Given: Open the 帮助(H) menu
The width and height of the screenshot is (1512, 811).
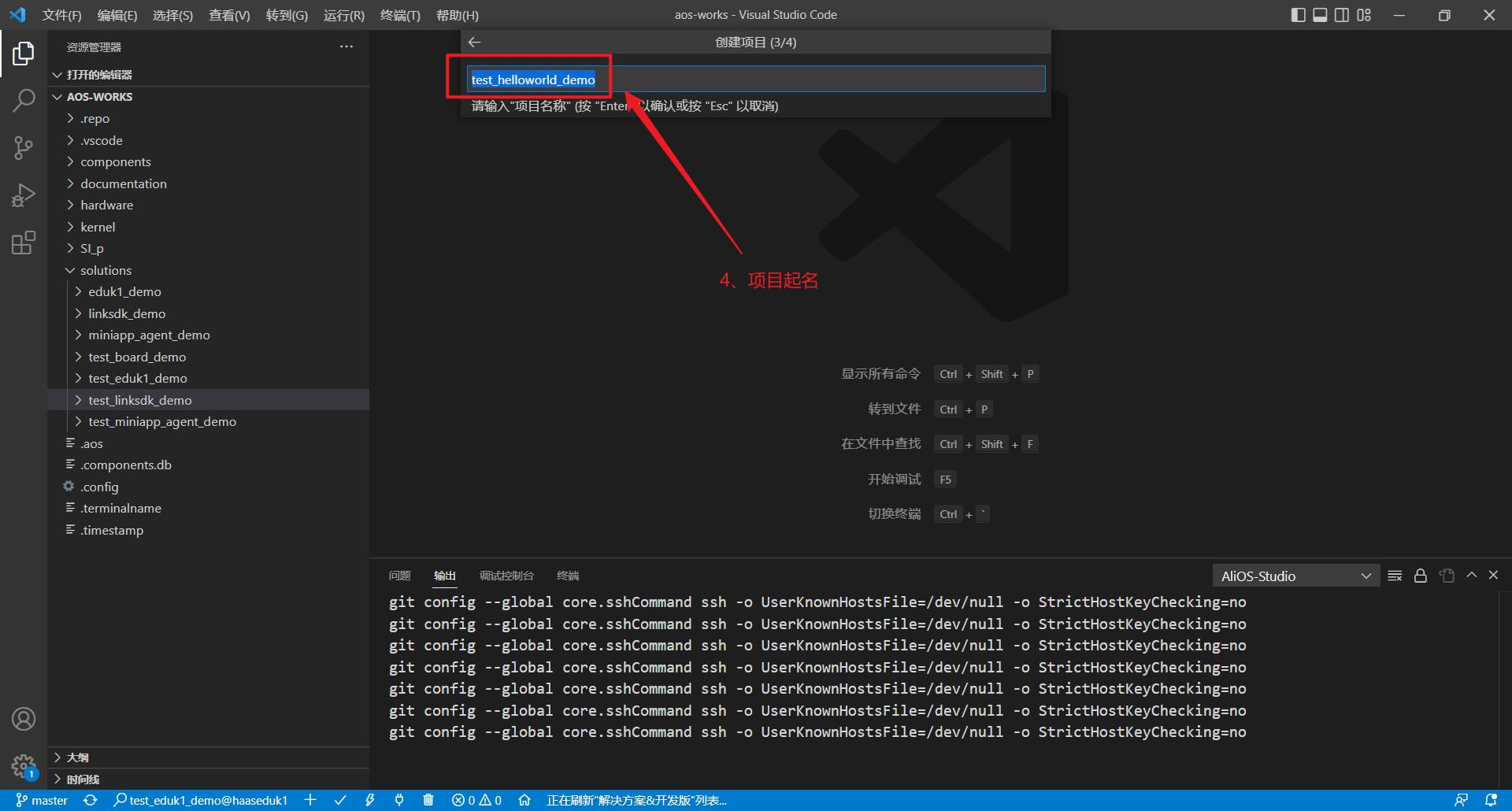Looking at the screenshot, I should [x=458, y=15].
